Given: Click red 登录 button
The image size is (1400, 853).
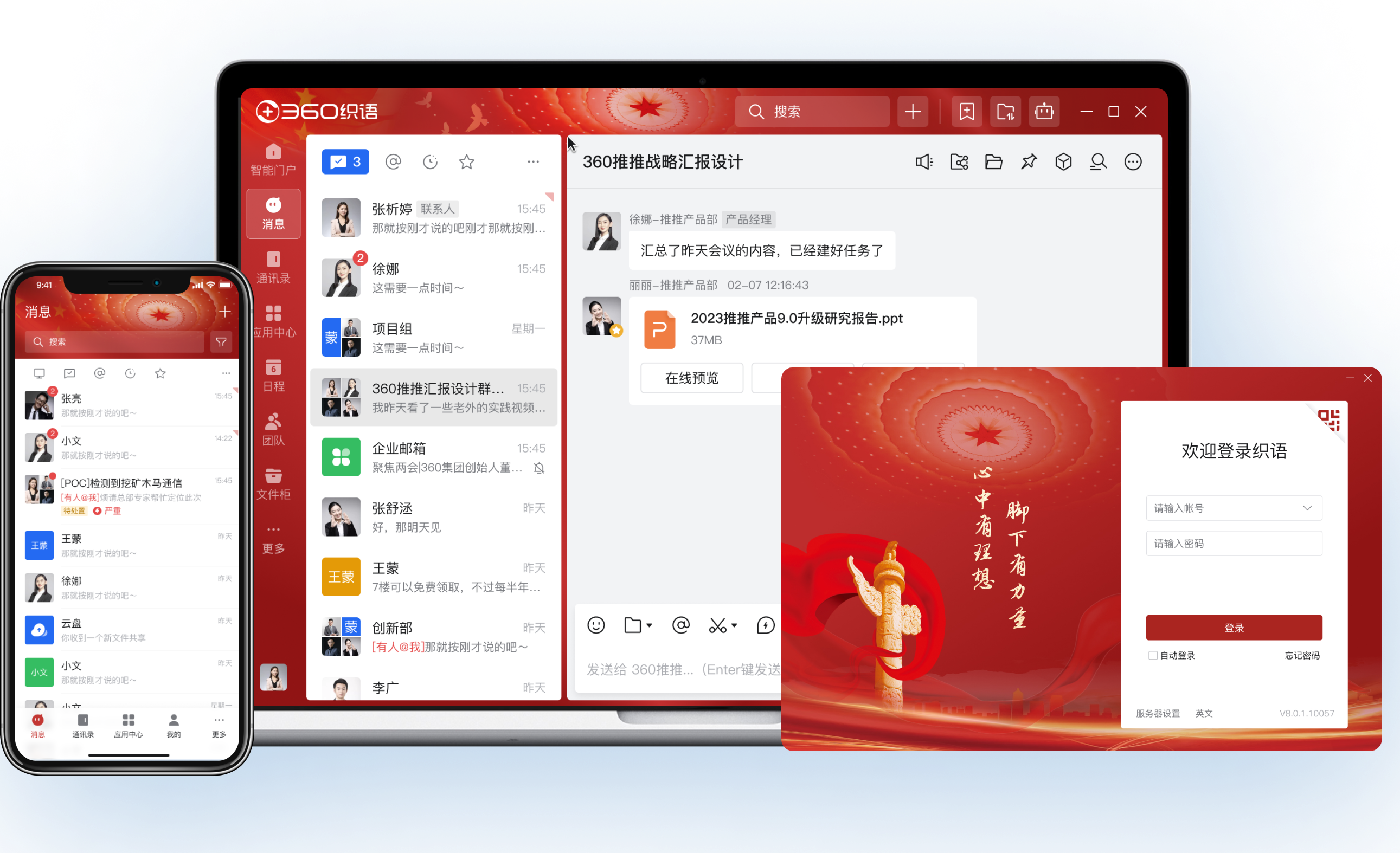Looking at the screenshot, I should click(x=1234, y=628).
